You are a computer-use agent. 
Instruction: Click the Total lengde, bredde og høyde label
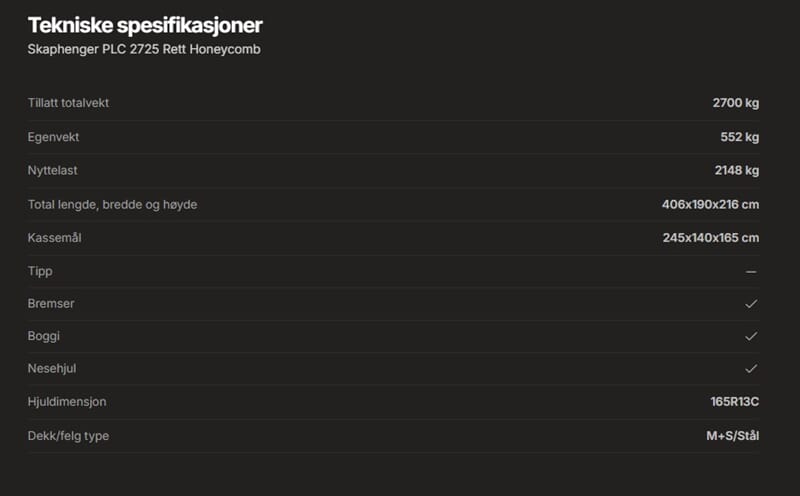coord(112,204)
